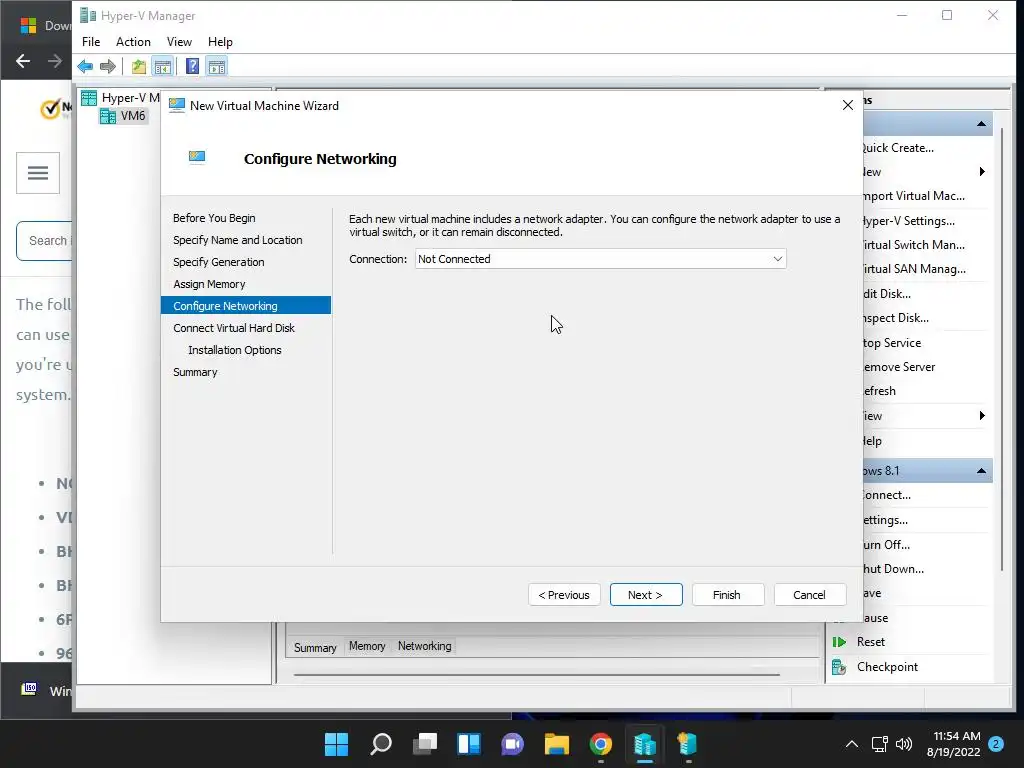Open Windows Start button on taskbar
The image size is (1024, 768).
[337, 744]
